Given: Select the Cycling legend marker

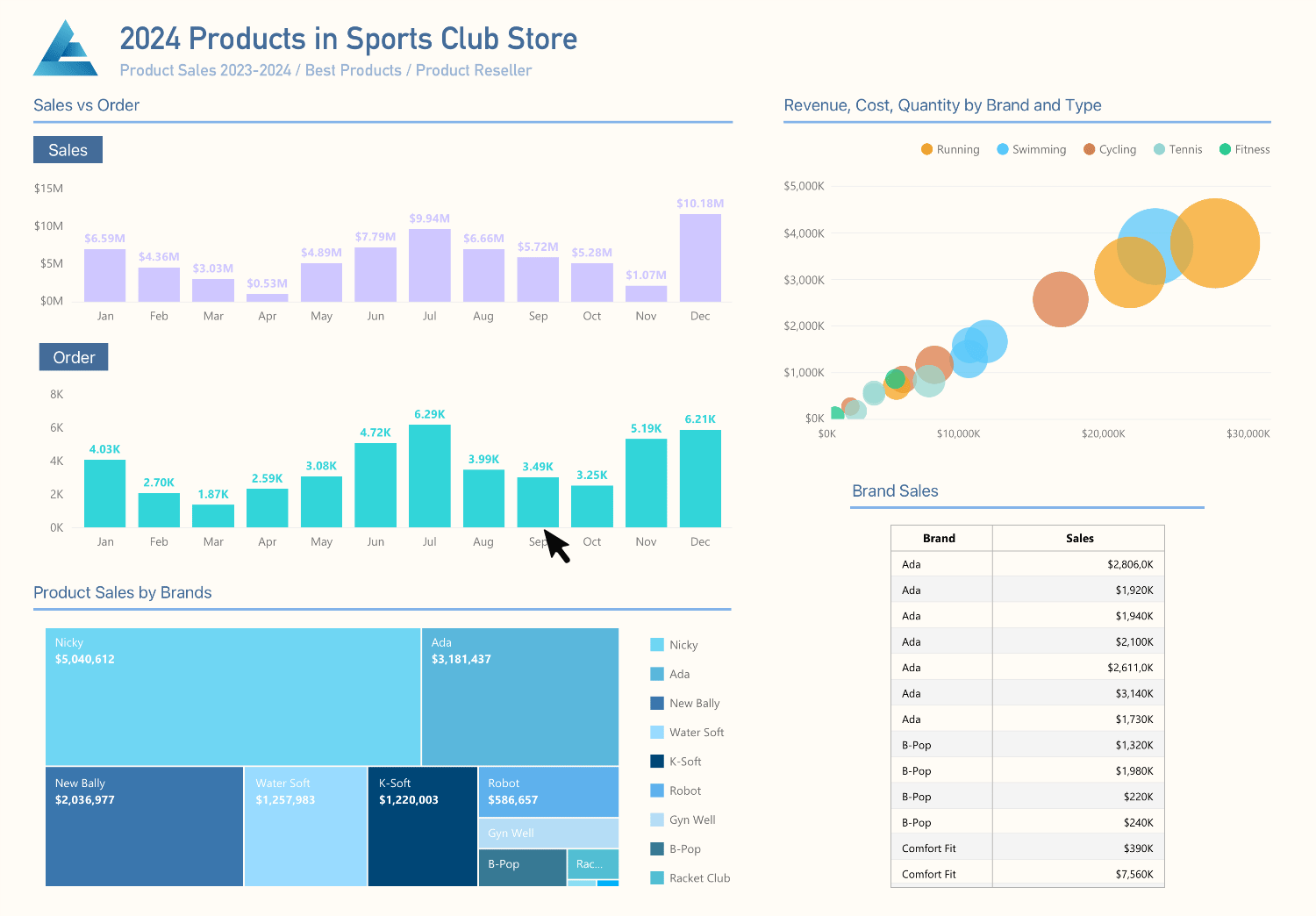Looking at the screenshot, I should (x=1089, y=149).
